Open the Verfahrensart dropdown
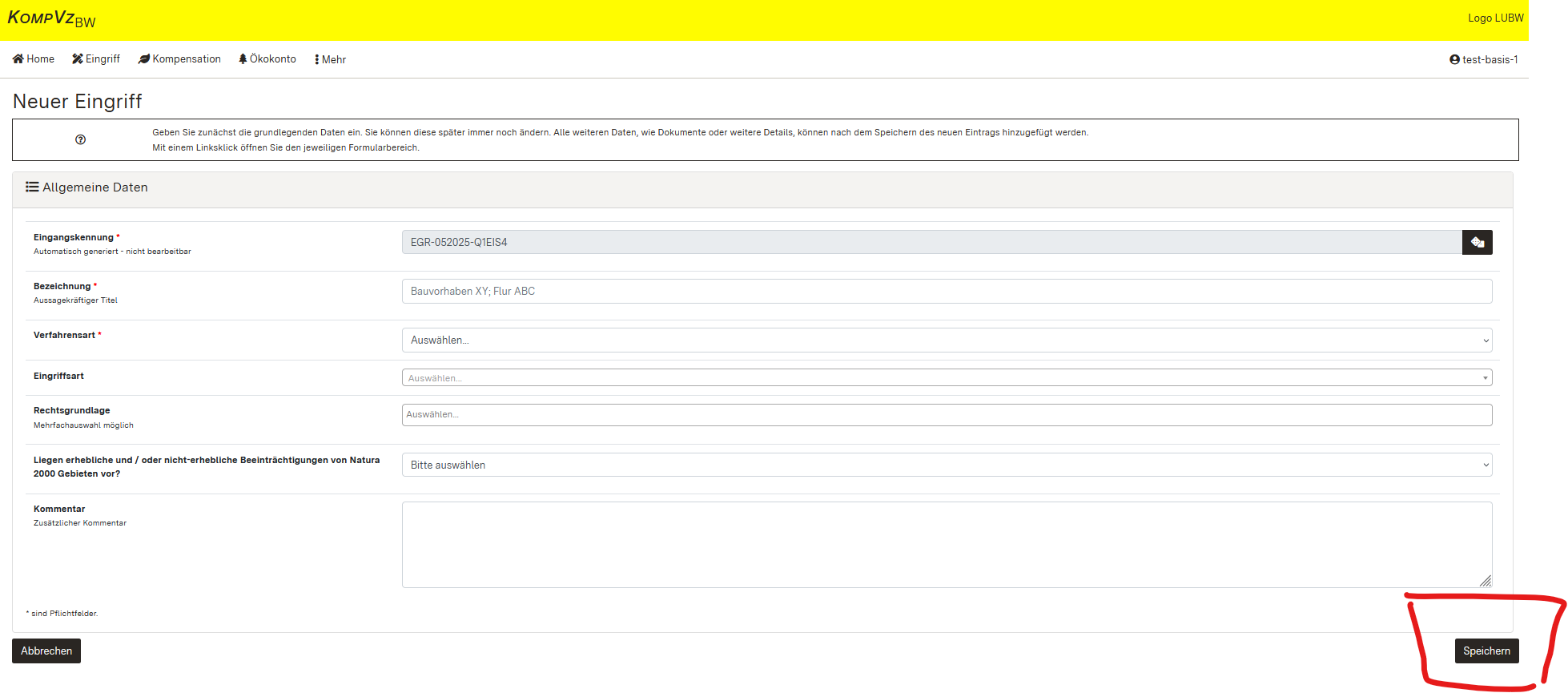The width and height of the screenshot is (1568, 693). click(x=947, y=340)
